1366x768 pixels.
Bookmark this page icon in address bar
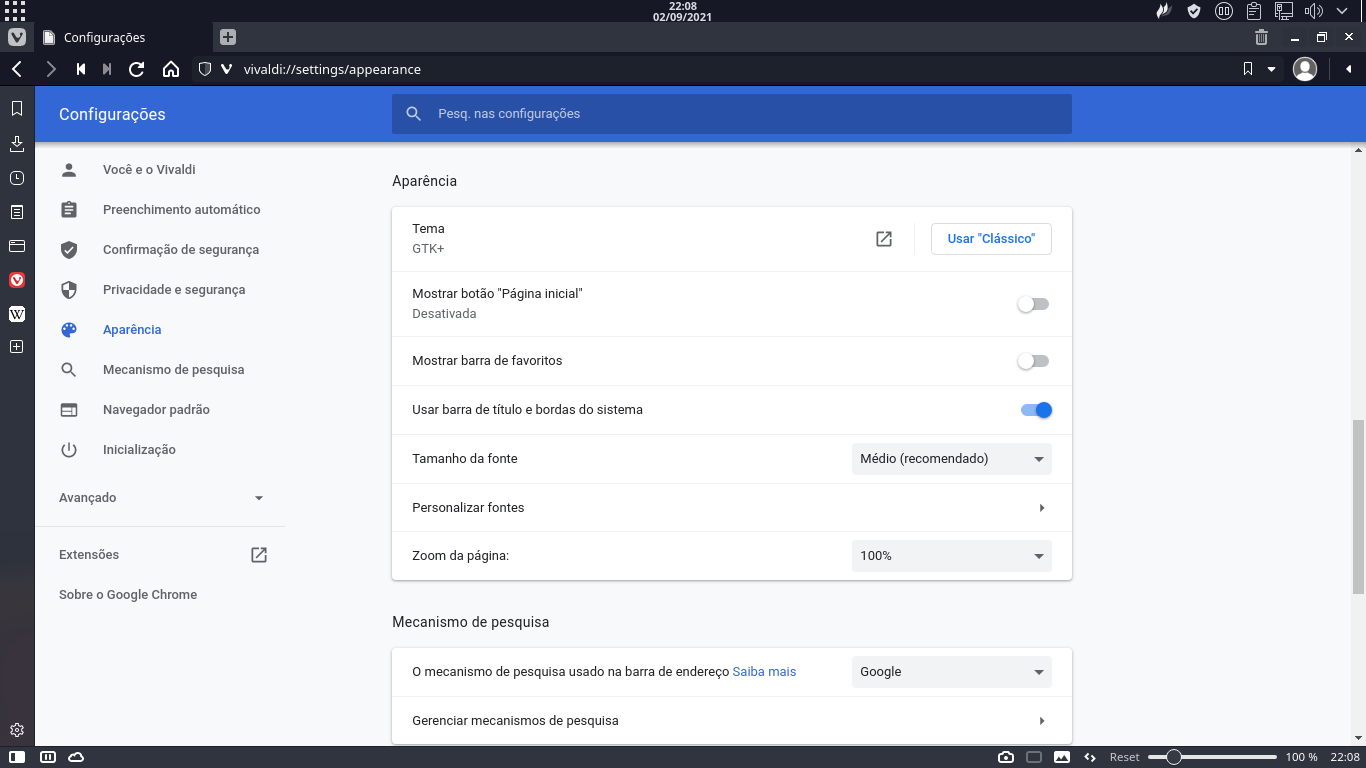[x=1247, y=69]
